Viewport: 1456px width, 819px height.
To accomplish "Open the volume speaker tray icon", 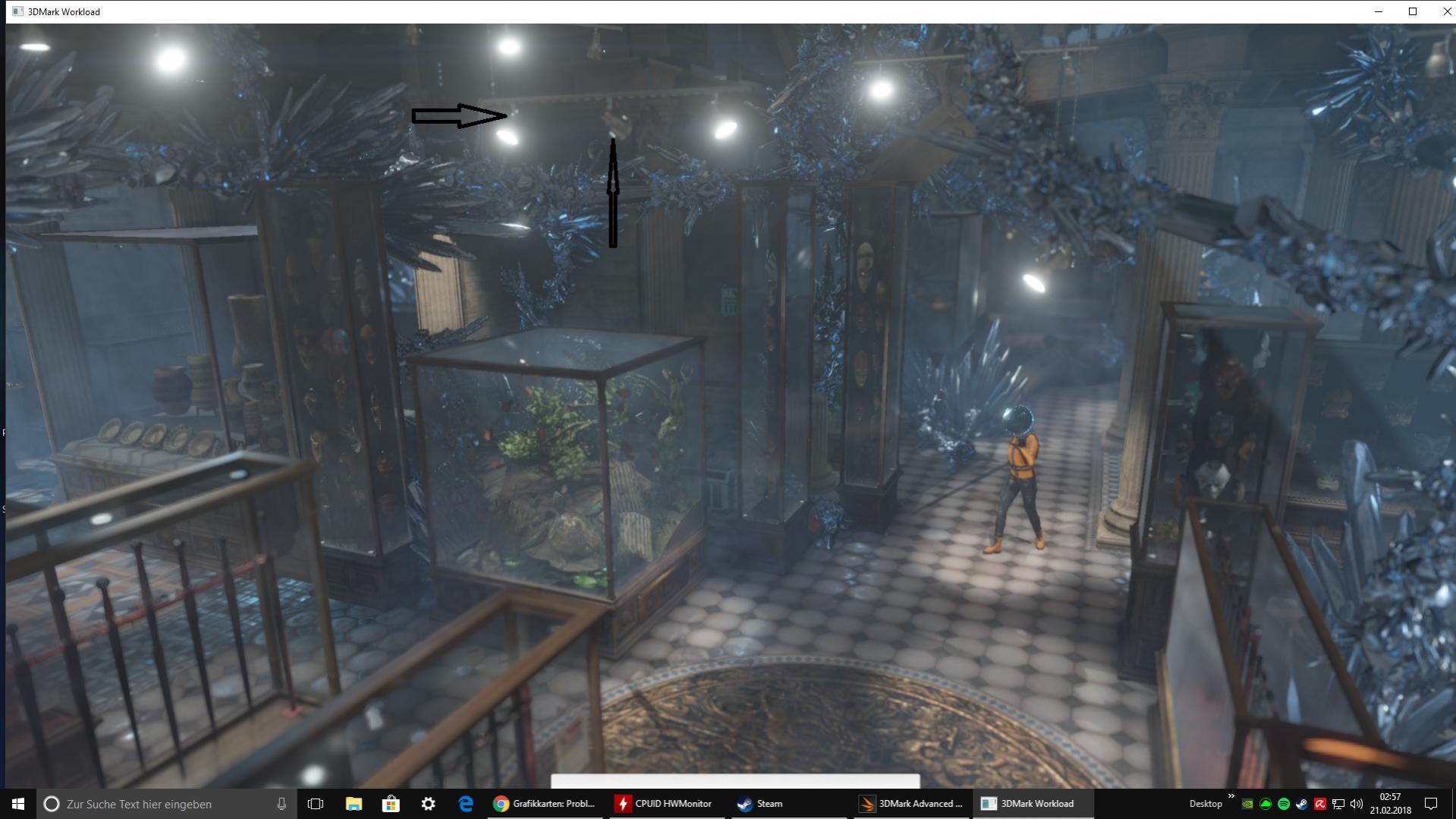I will click(x=1357, y=804).
